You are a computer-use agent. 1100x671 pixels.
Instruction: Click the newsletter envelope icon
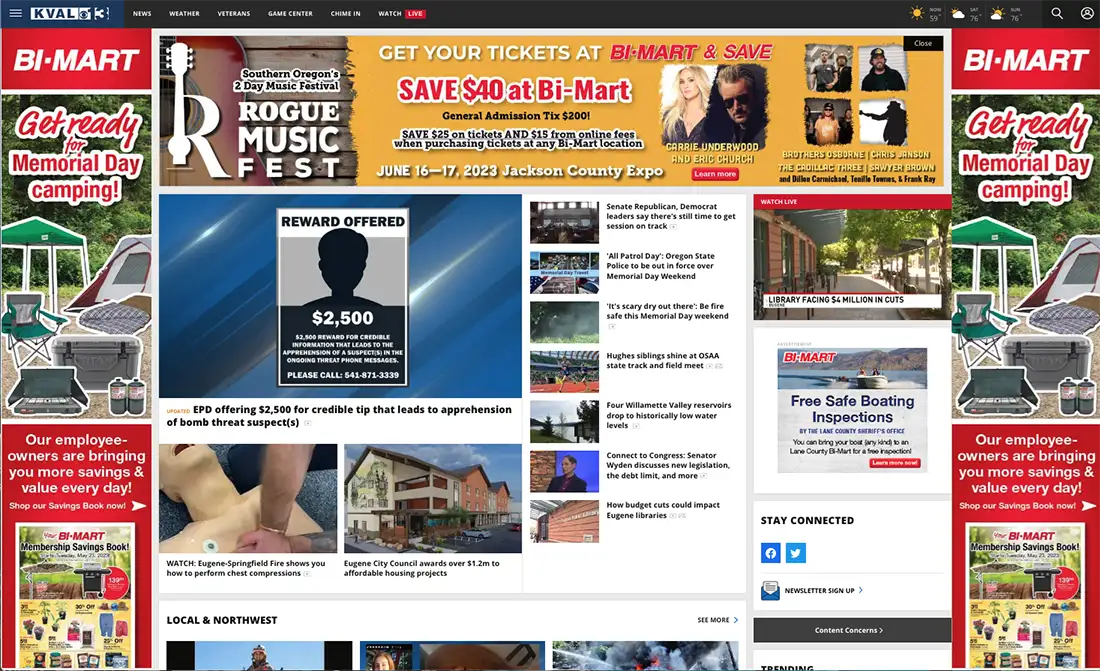pyautogui.click(x=770, y=590)
